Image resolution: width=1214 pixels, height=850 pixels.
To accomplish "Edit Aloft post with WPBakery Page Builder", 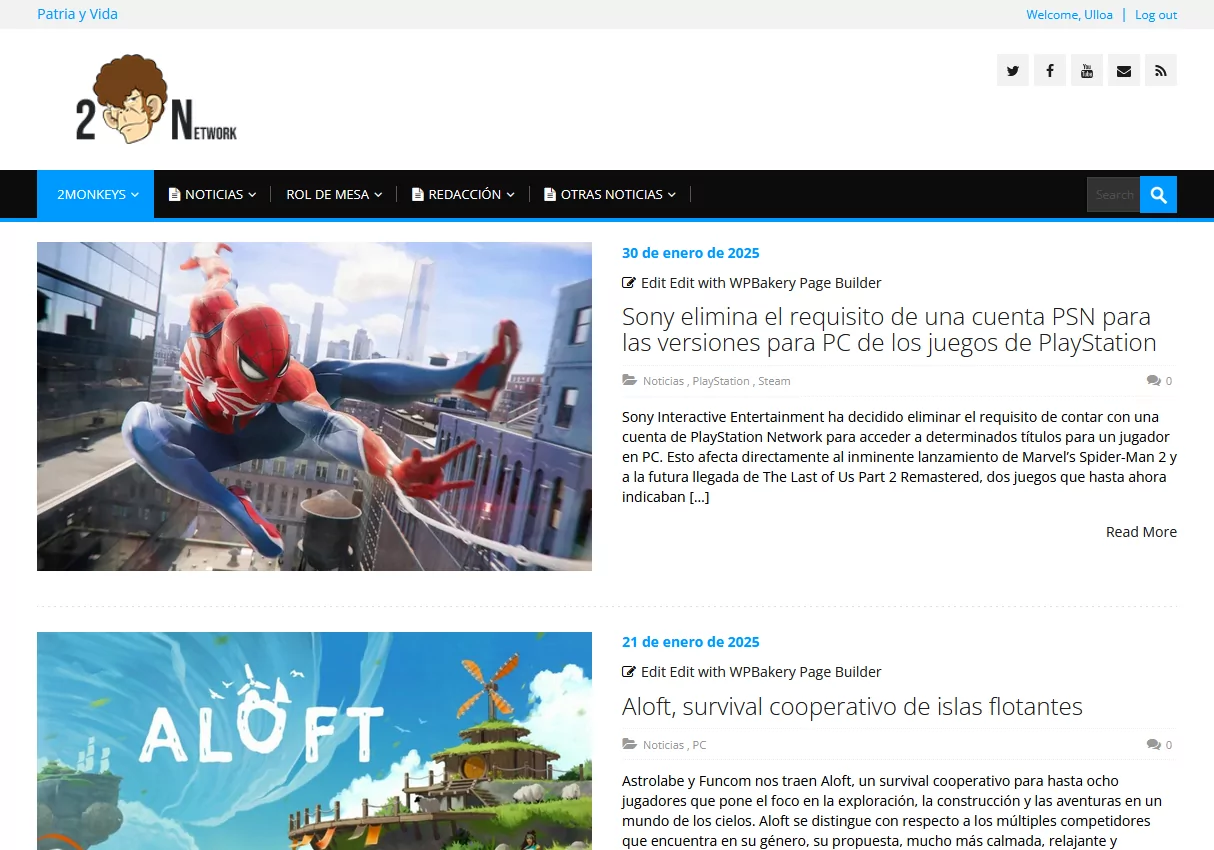I will (775, 672).
